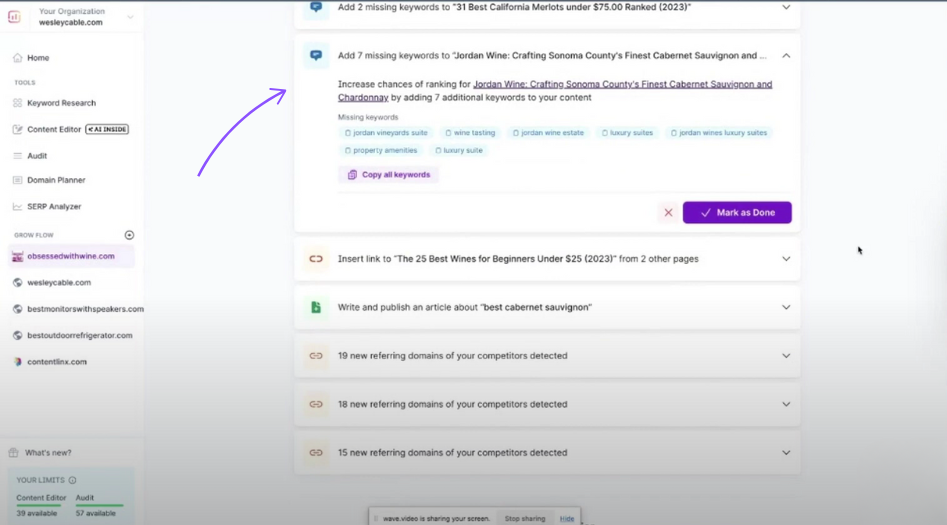This screenshot has width=947, height=525.
Task: Open What's new panel
Action: click(48, 453)
